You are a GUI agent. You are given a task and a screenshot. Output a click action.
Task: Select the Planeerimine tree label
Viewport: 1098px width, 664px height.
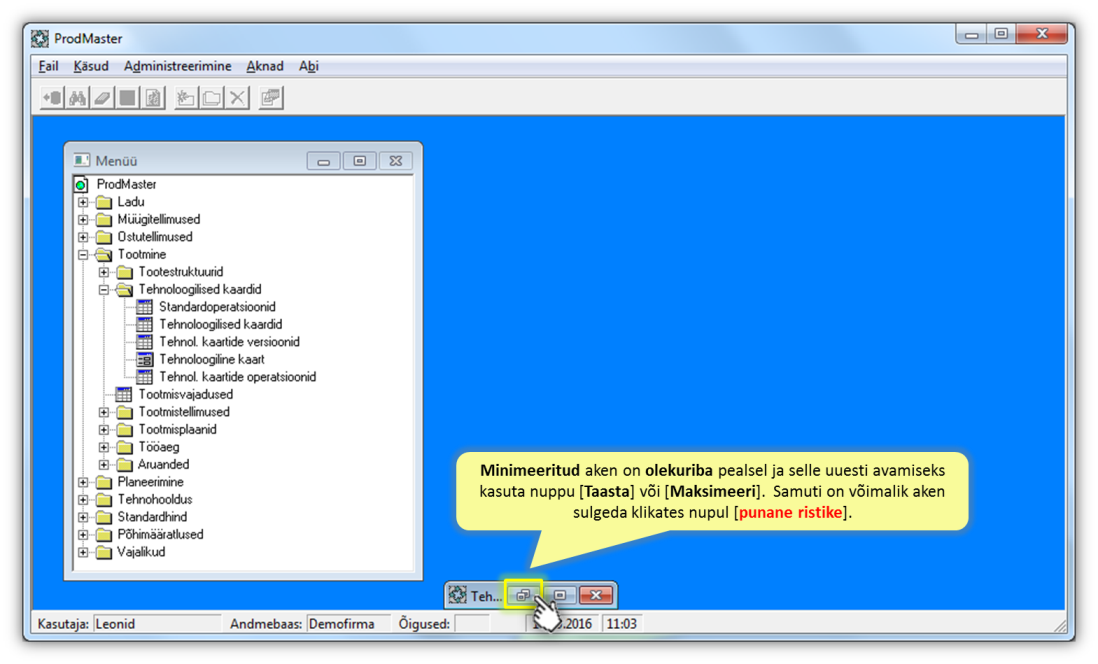point(151,482)
